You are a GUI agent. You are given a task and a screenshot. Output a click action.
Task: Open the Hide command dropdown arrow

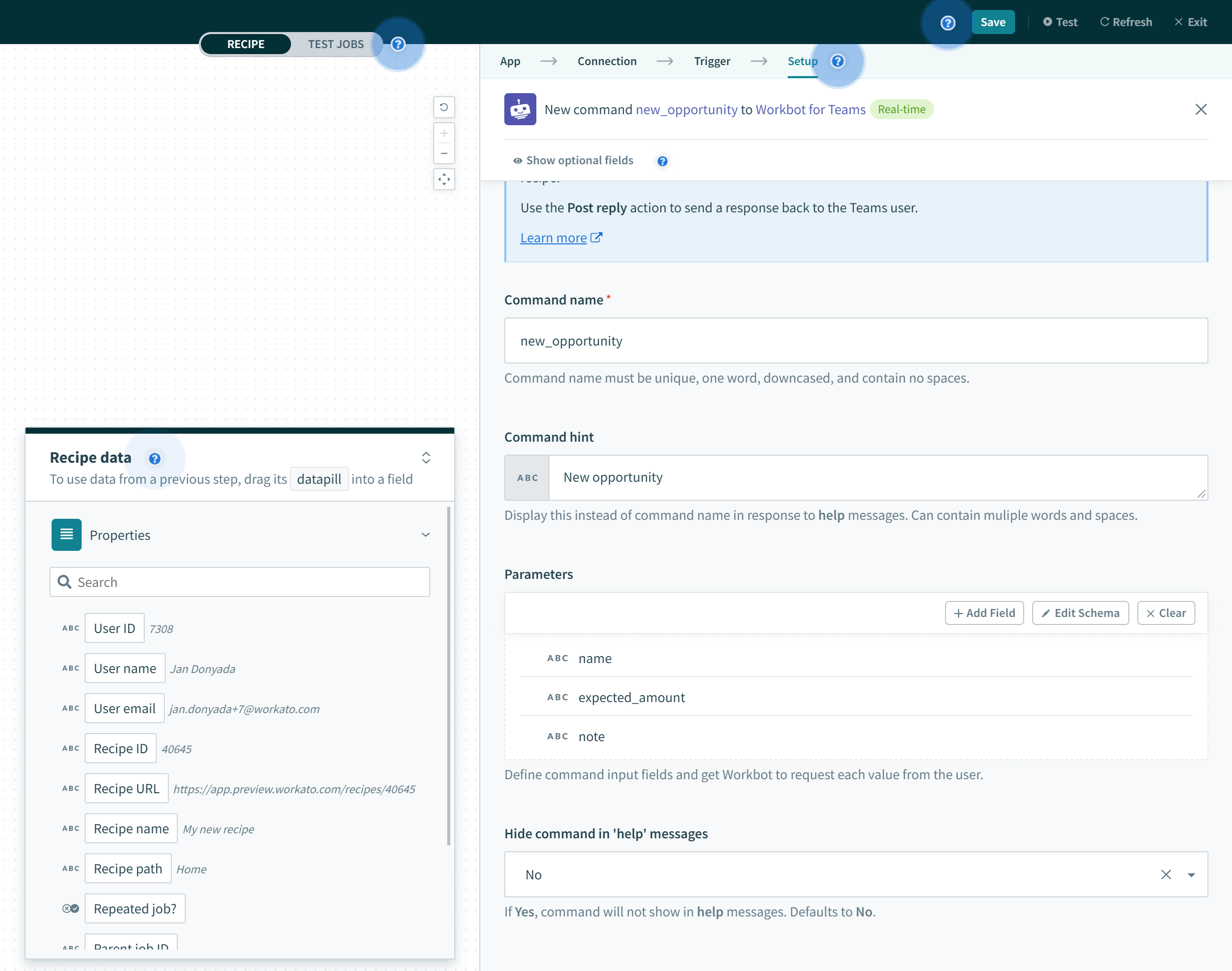pos(1191,874)
